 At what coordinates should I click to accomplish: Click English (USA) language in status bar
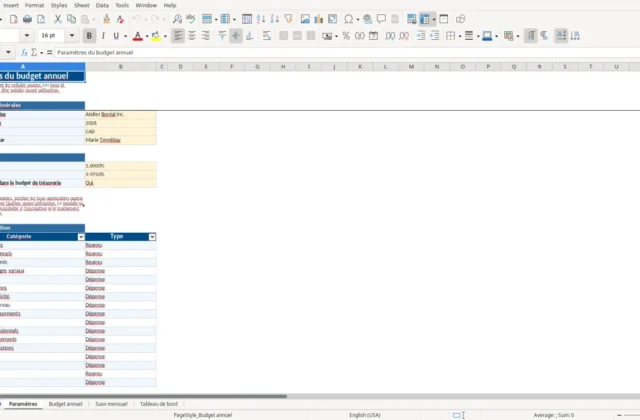(x=364, y=415)
